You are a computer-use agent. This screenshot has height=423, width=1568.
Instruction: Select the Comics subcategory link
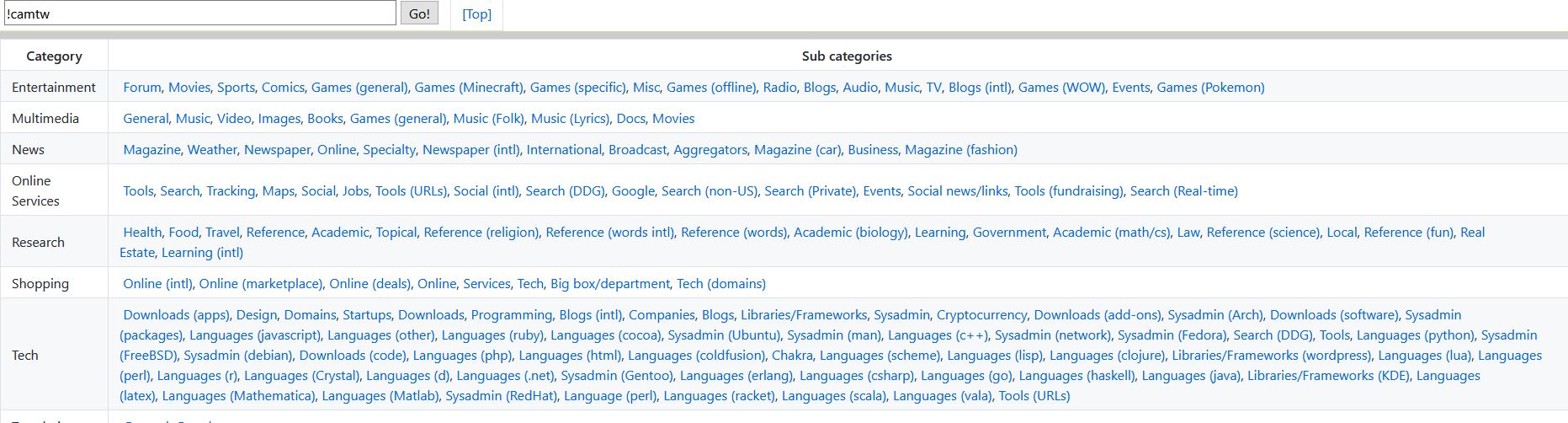283,88
